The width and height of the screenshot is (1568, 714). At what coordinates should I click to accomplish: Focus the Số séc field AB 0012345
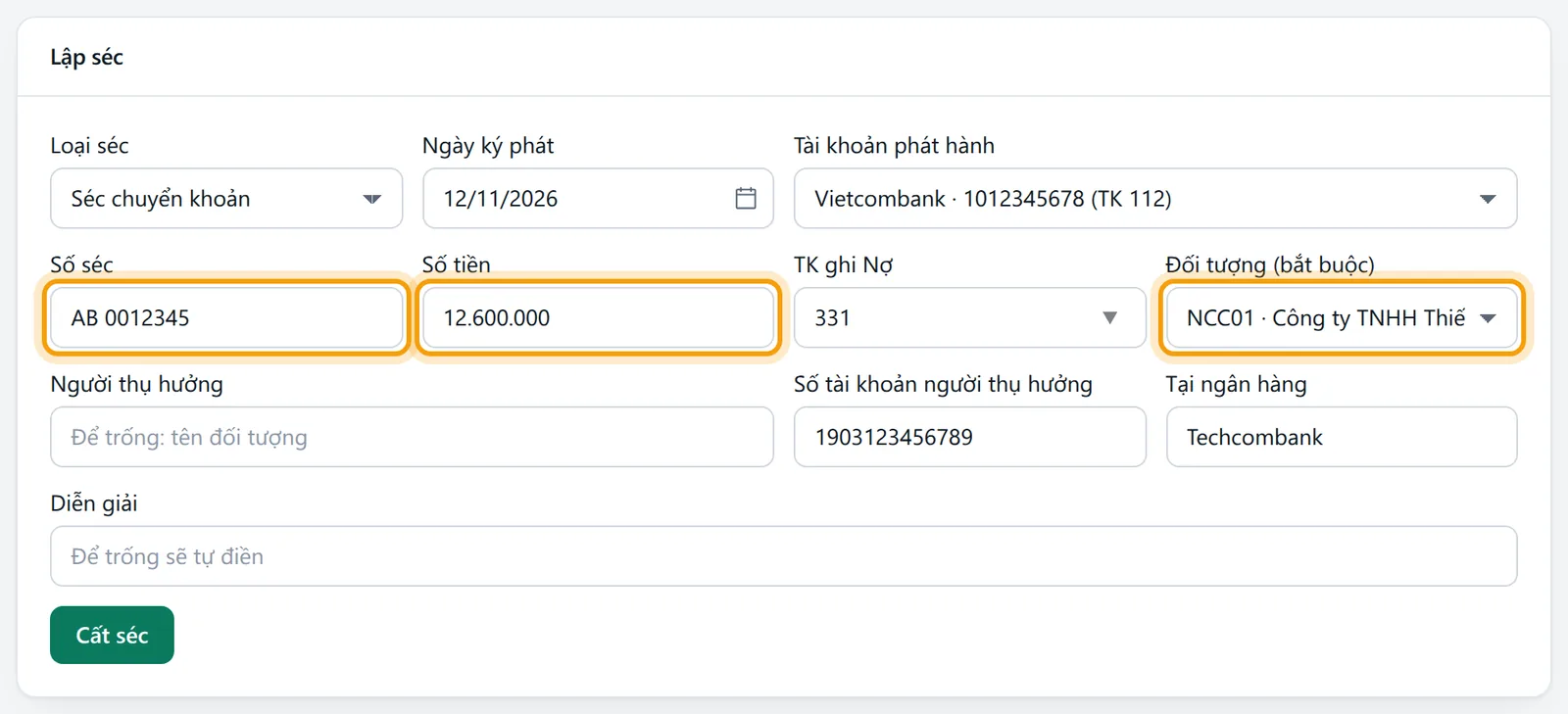226,317
